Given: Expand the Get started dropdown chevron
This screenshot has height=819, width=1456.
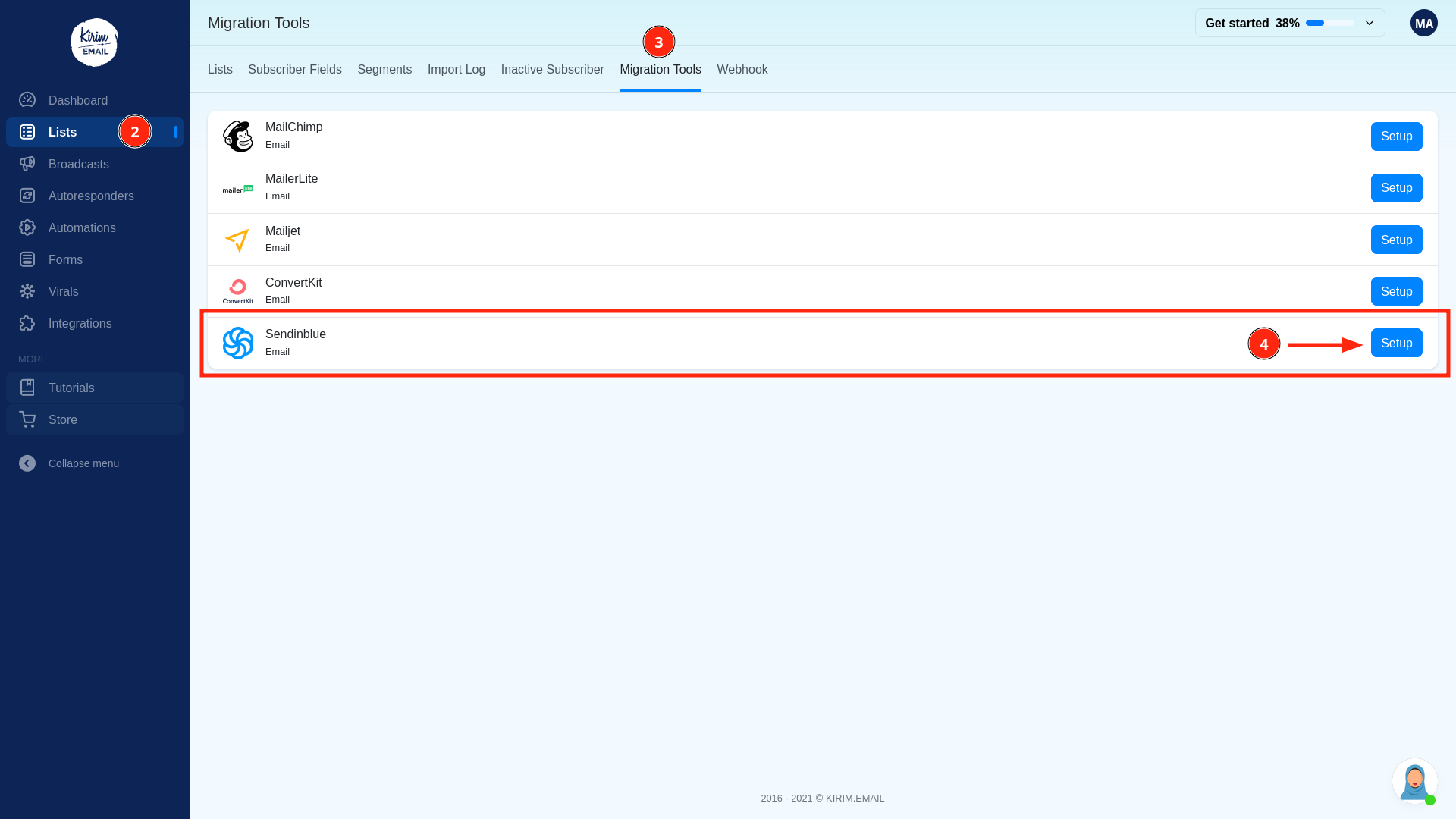Looking at the screenshot, I should [x=1370, y=23].
